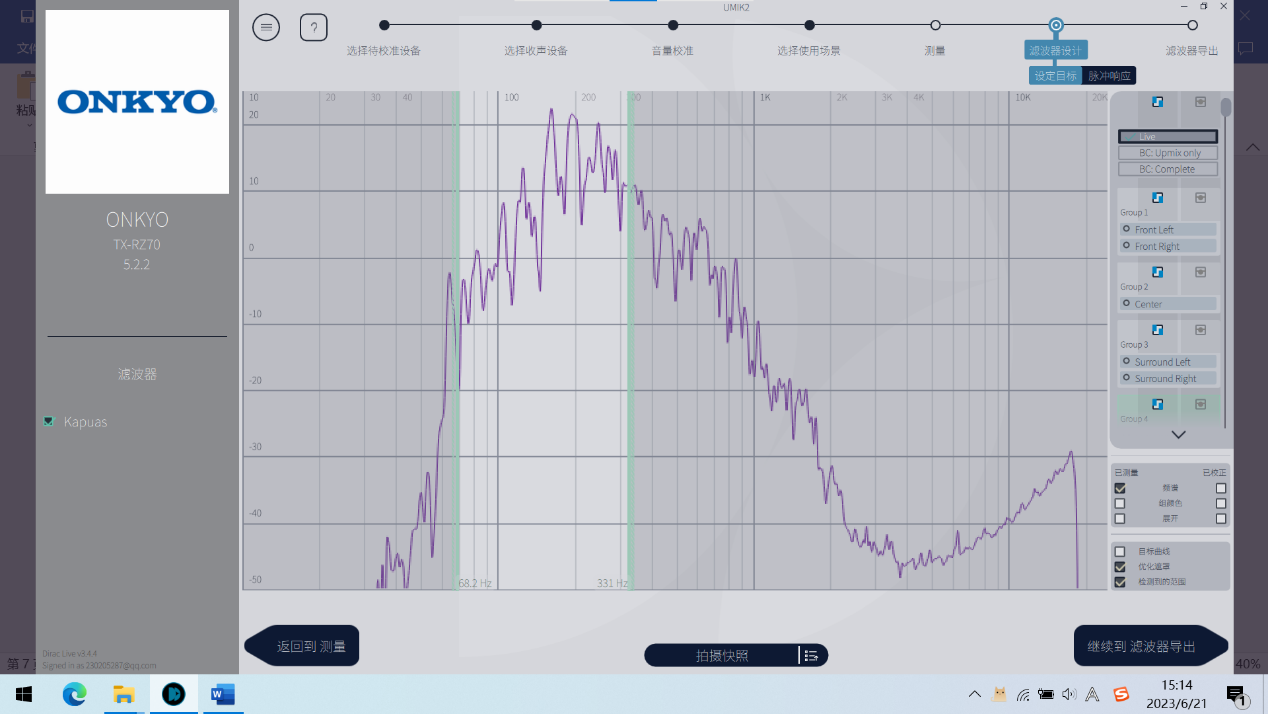
Task: Click the Group 1 link icon
Action: [x=1157, y=197]
